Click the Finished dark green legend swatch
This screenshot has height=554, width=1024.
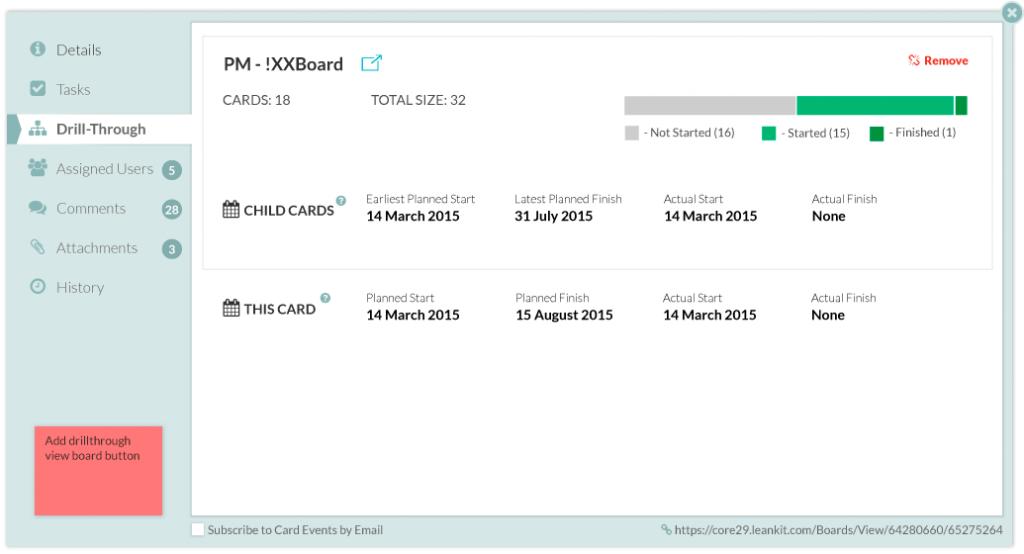point(876,133)
